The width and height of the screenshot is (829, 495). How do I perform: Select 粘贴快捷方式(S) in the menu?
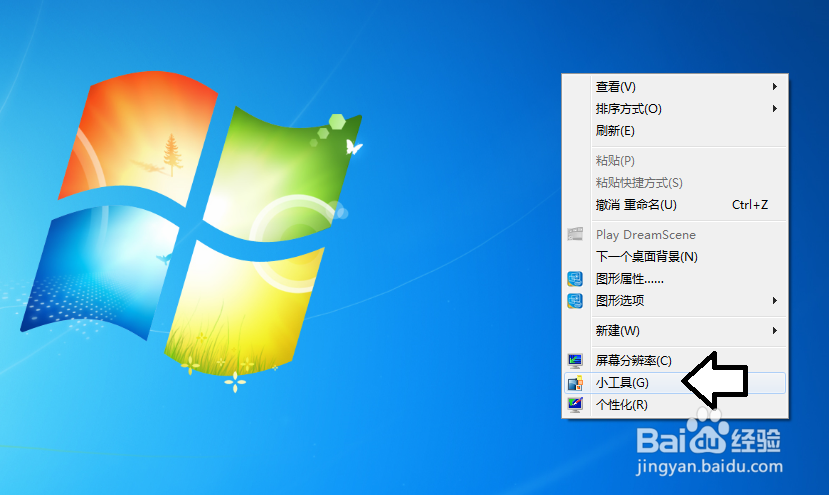[x=675, y=182]
